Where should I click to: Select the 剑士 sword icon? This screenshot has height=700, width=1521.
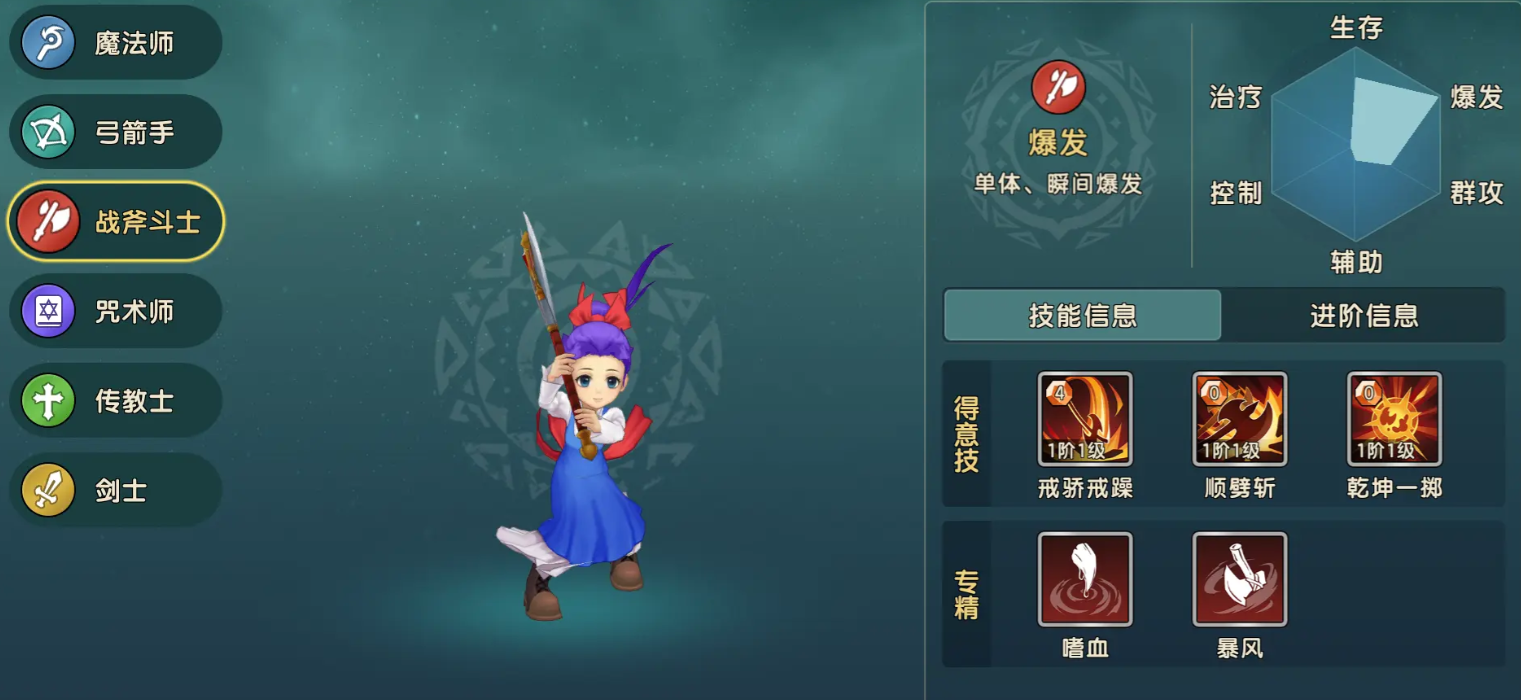click(x=48, y=491)
